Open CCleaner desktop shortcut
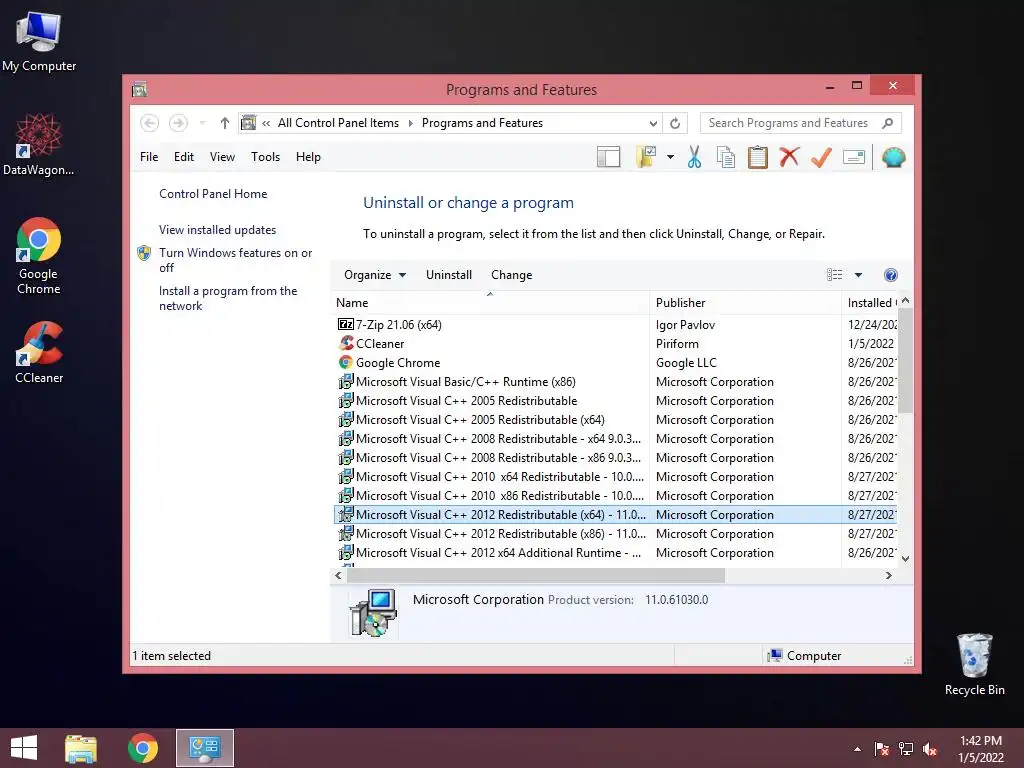Screen dimensions: 1024x768 [x=39, y=351]
